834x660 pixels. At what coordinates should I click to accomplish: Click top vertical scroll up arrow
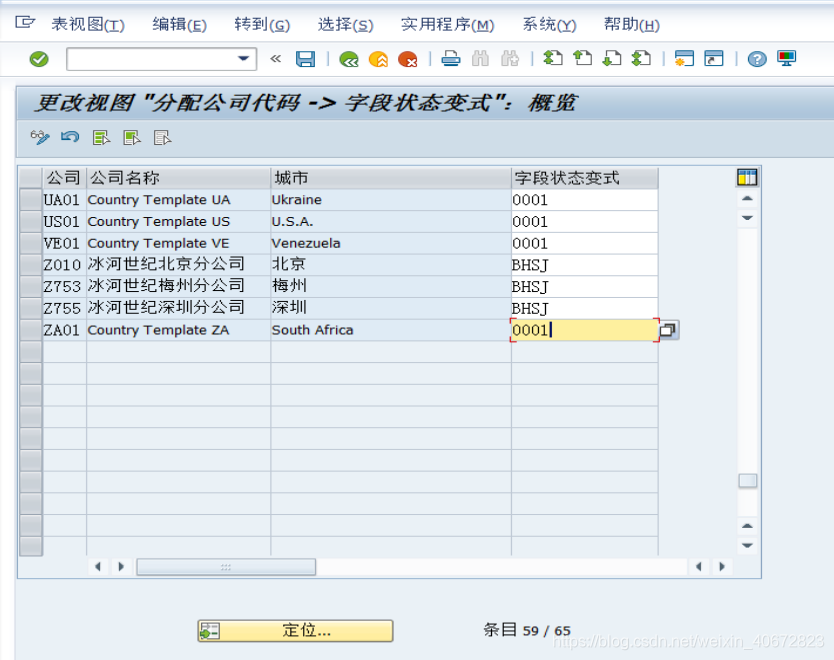point(747,198)
